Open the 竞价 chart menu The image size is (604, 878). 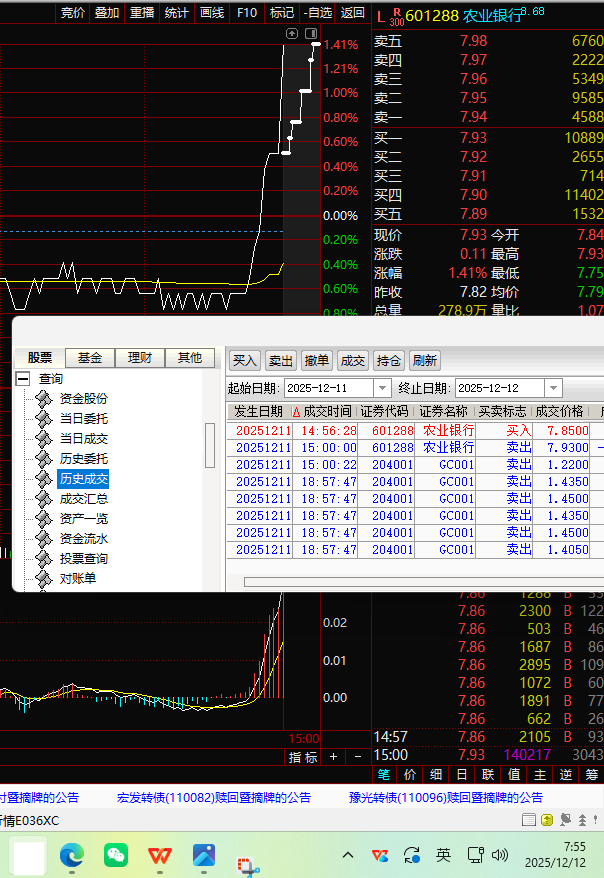[72, 12]
